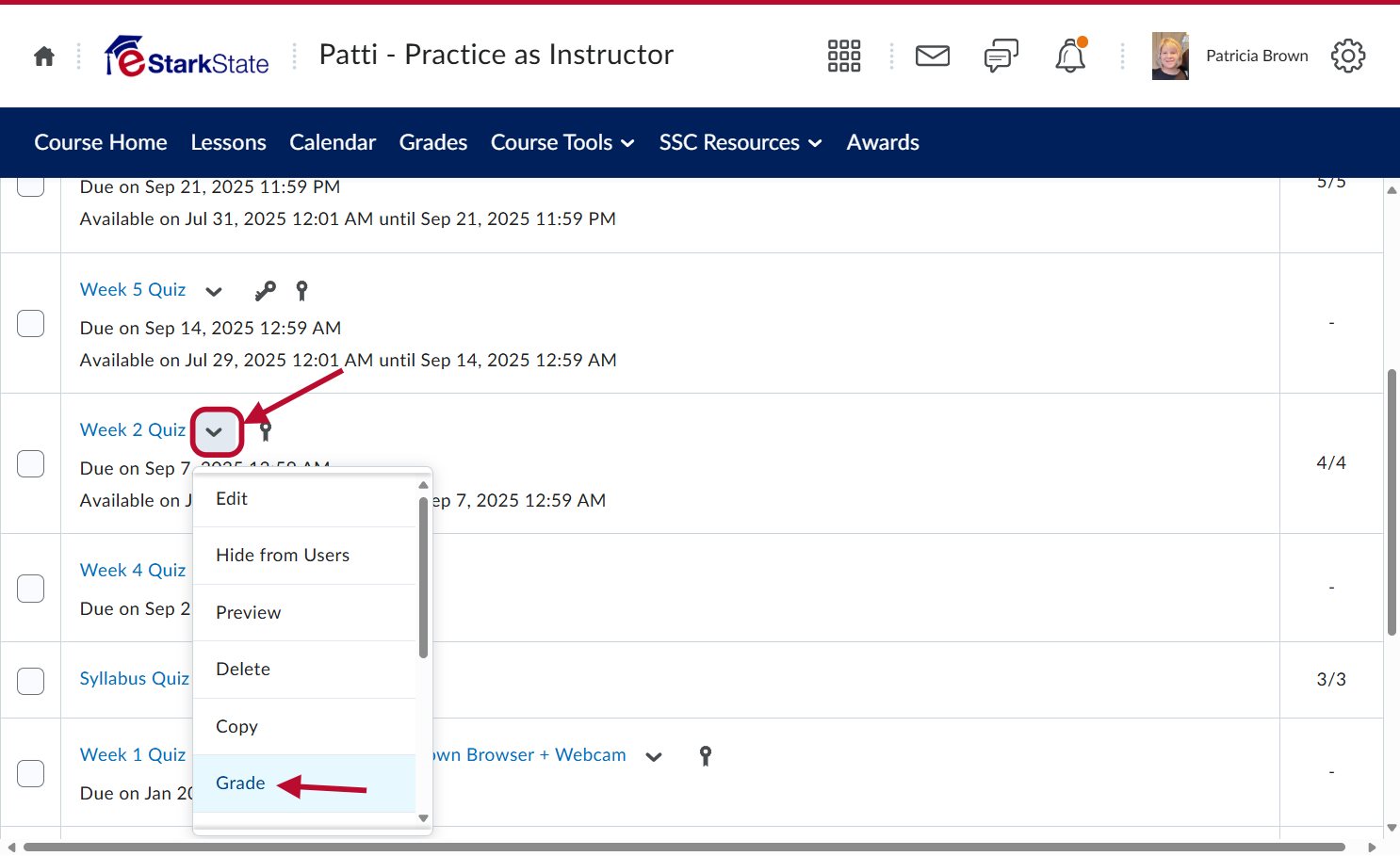This screenshot has width=1400, height=856.
Task: Open the notifications bell icon
Action: (1070, 56)
